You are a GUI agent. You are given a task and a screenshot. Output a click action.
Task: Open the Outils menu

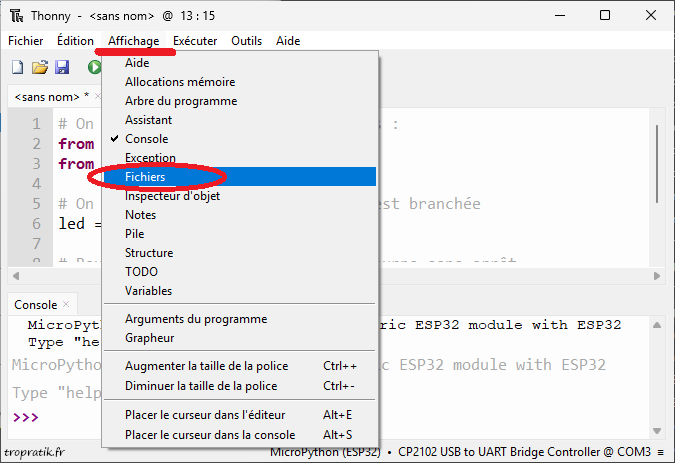[x=247, y=41]
